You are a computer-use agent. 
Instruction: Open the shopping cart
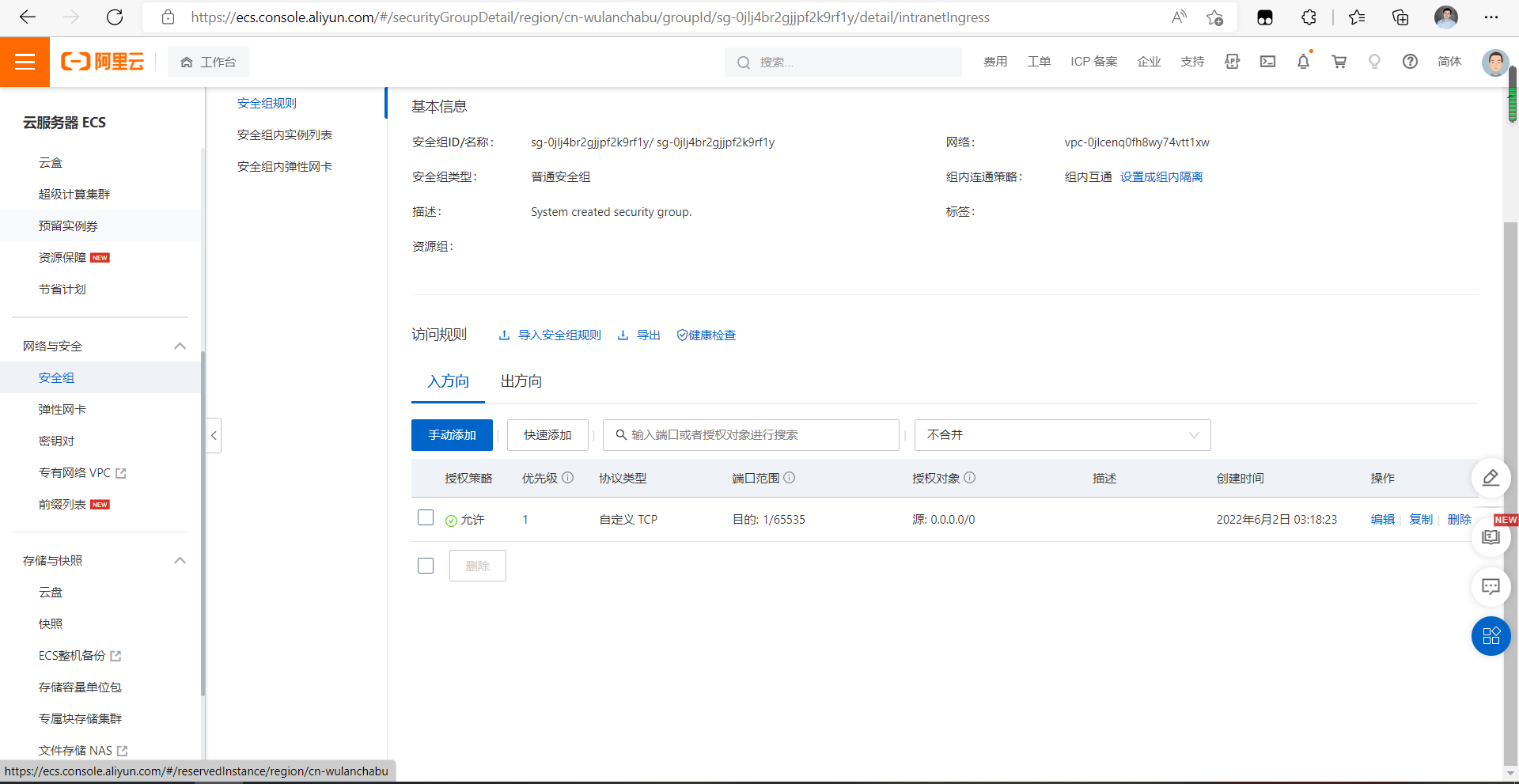point(1339,62)
